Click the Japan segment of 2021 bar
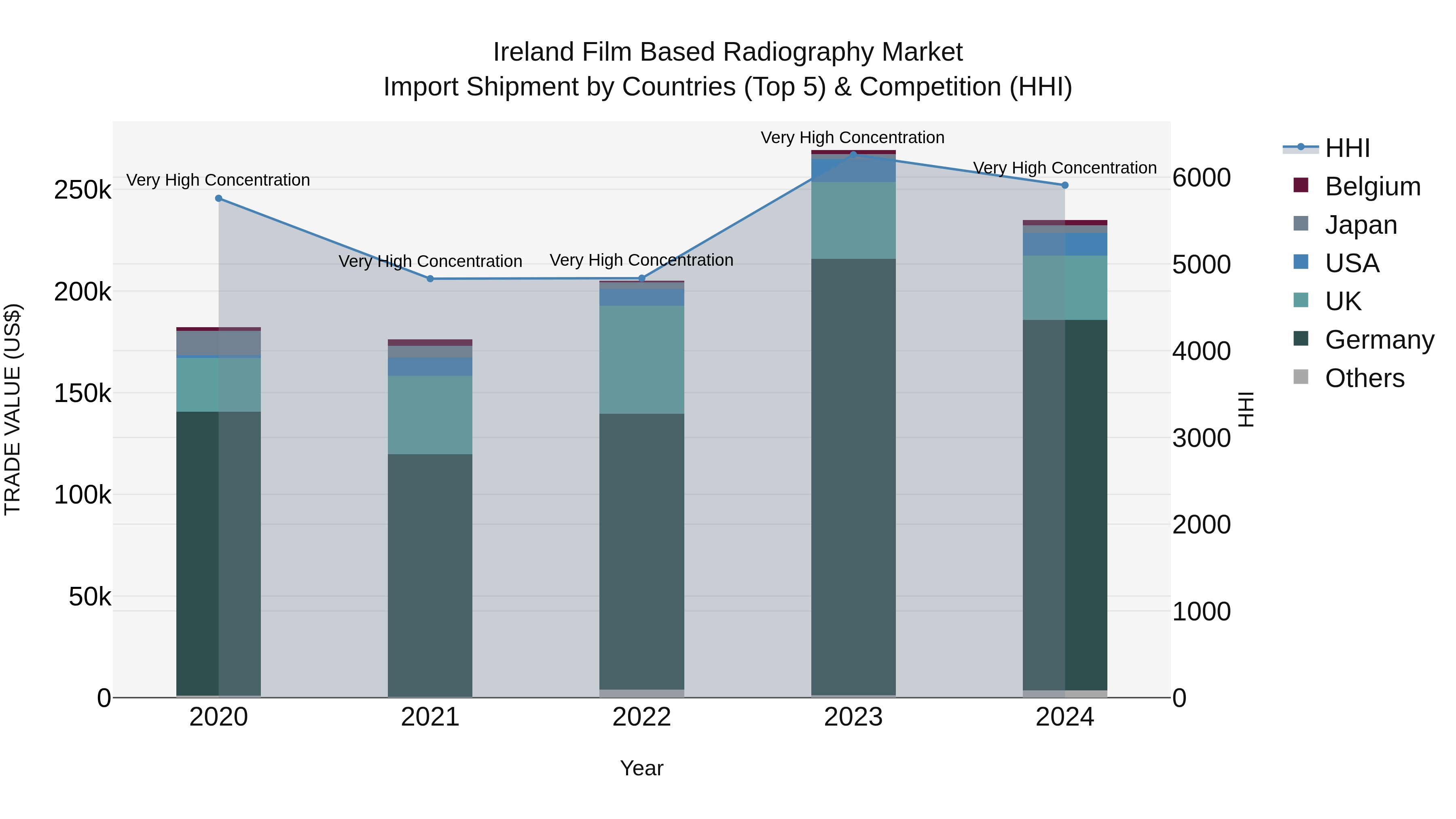 [x=430, y=351]
